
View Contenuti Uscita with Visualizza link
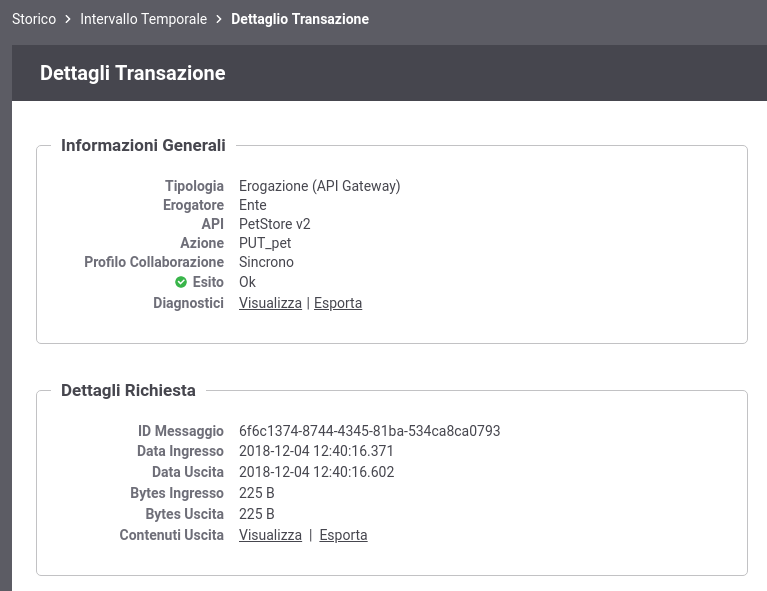coord(270,535)
